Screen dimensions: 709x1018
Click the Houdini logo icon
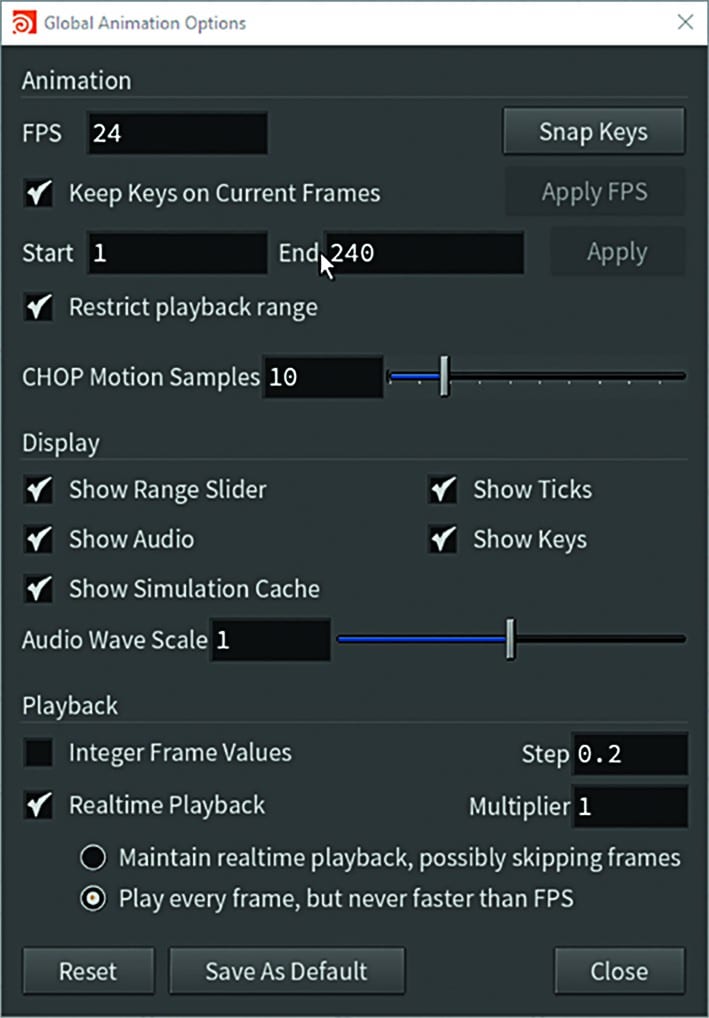click(23, 22)
